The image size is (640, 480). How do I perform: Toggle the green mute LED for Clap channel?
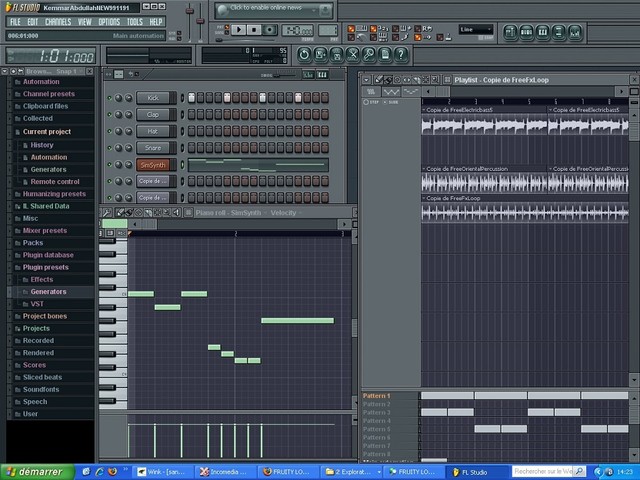110,115
